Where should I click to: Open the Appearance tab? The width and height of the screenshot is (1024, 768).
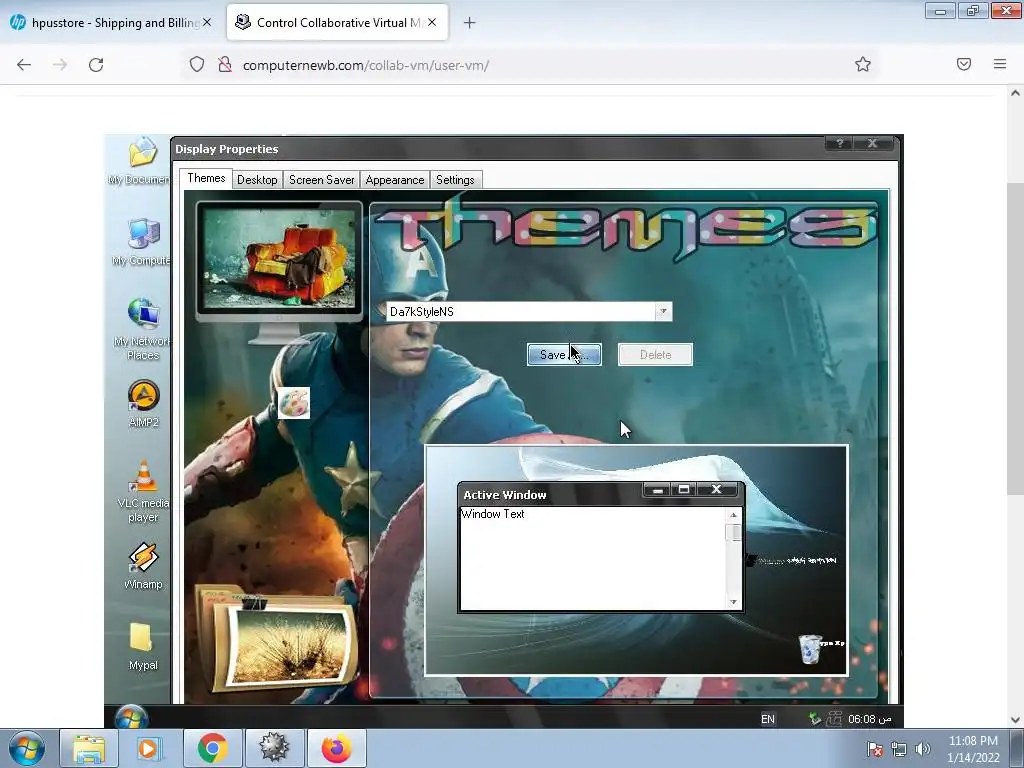click(394, 180)
